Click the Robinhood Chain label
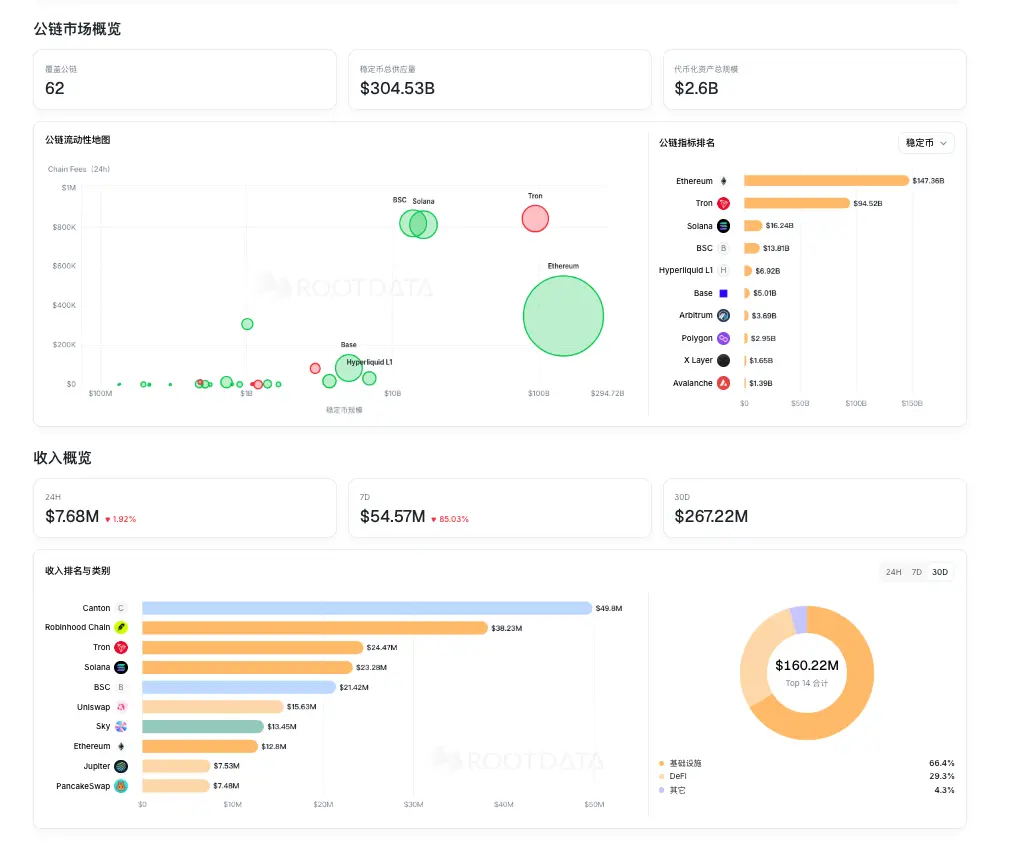Image resolution: width=1014 pixels, height=848 pixels. pos(78,627)
